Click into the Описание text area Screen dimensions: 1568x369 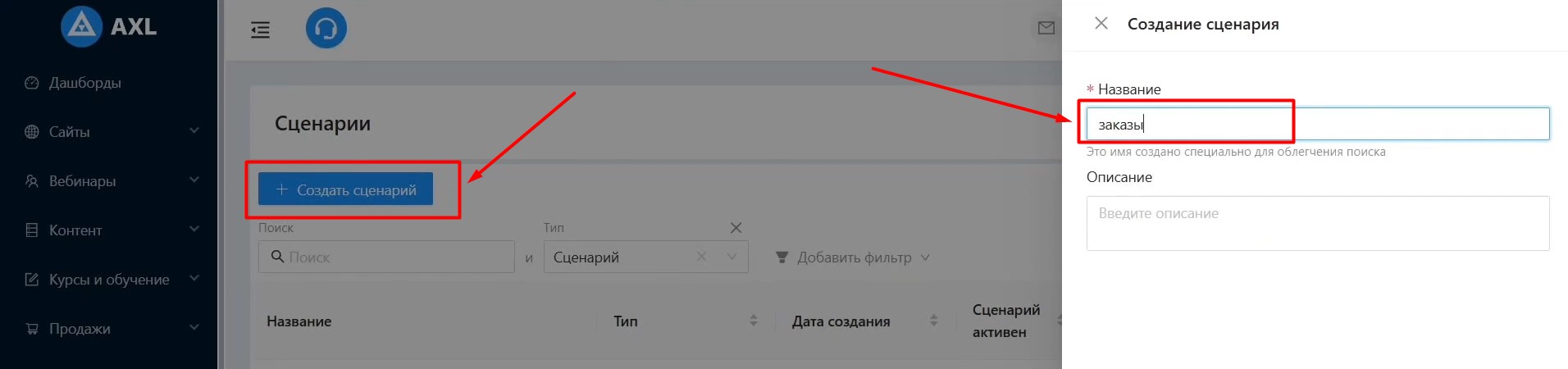[1317, 223]
